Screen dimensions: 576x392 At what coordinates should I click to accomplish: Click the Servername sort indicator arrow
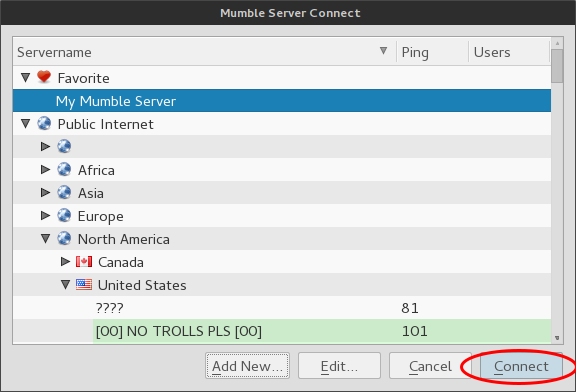[384, 51]
